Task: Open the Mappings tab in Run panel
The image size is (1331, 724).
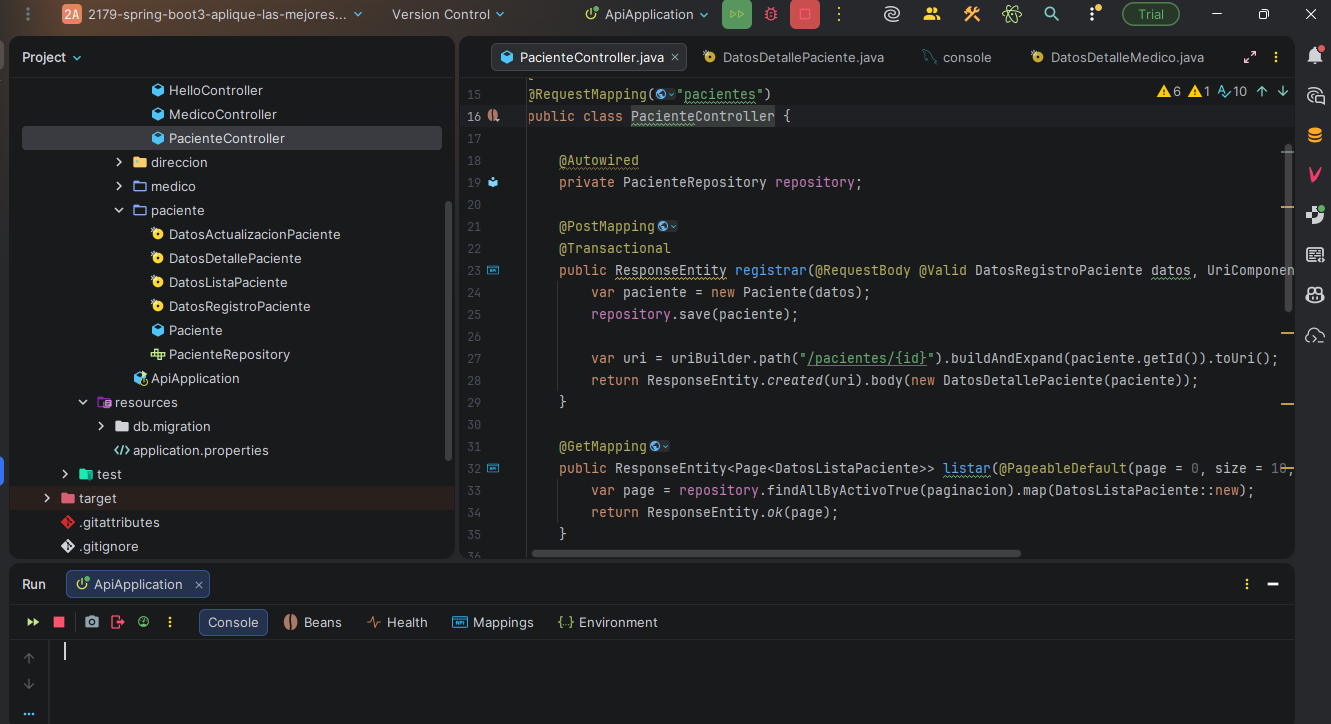Action: point(492,622)
